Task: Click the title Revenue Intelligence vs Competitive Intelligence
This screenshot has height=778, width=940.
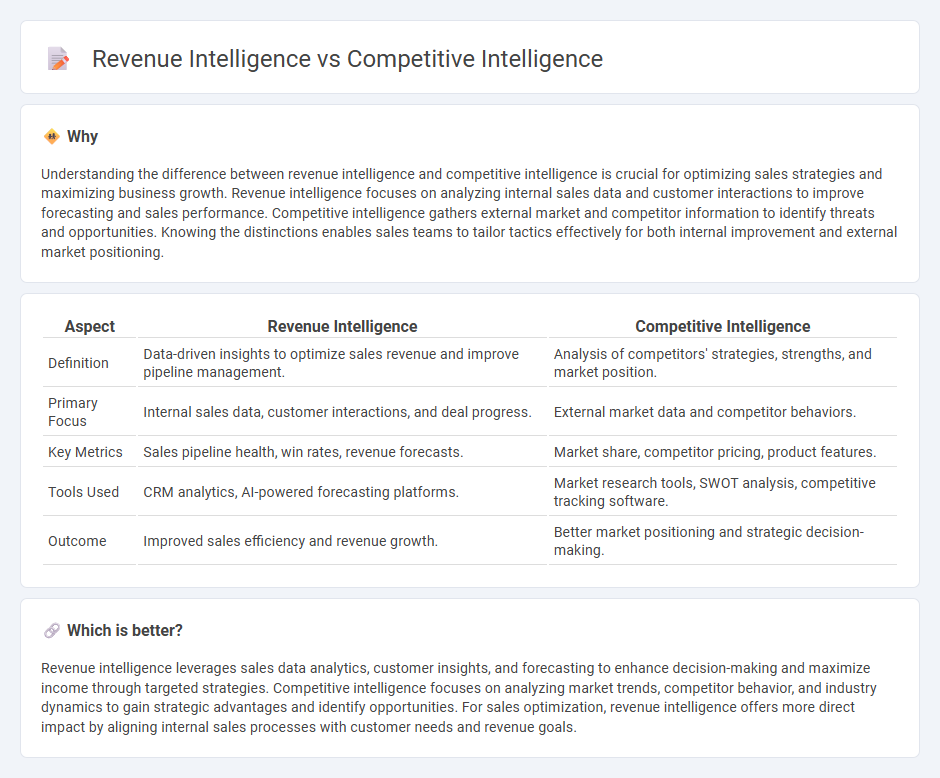Action: pyautogui.click(x=347, y=59)
